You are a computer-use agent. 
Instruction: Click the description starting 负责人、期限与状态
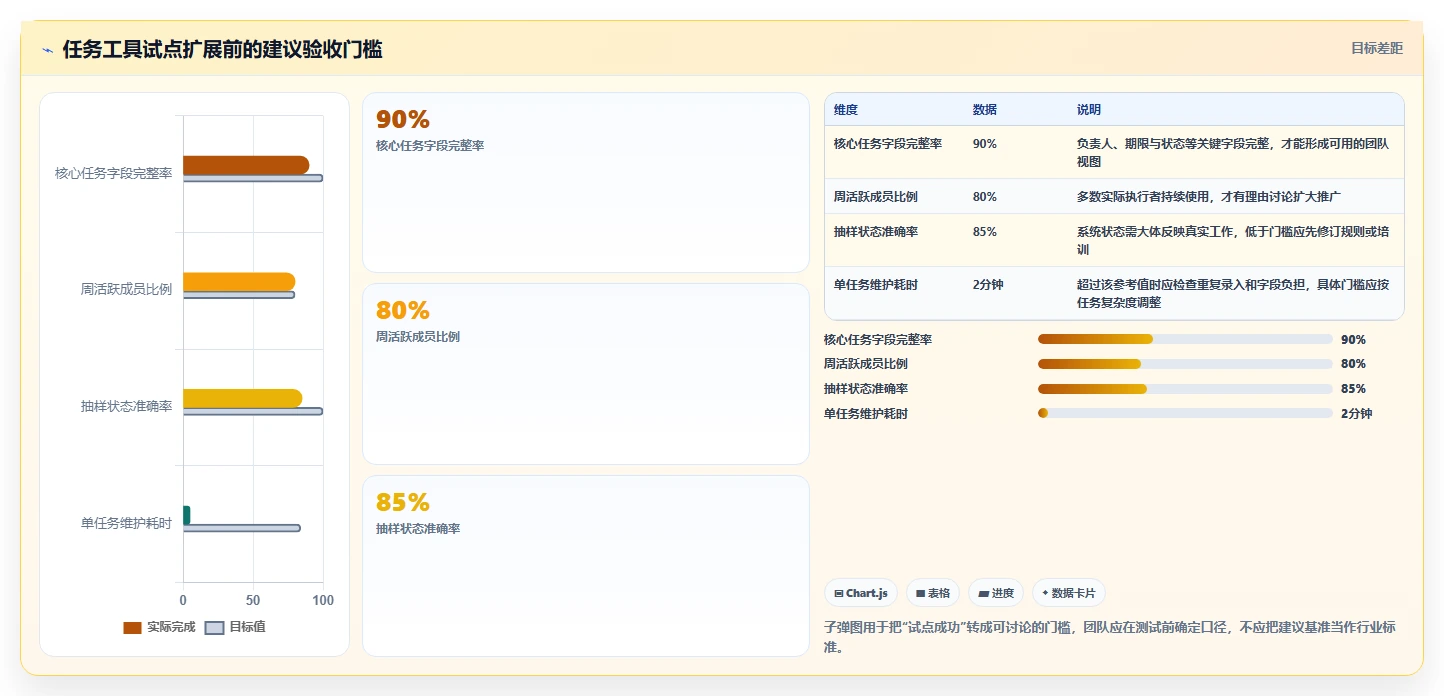1233,153
